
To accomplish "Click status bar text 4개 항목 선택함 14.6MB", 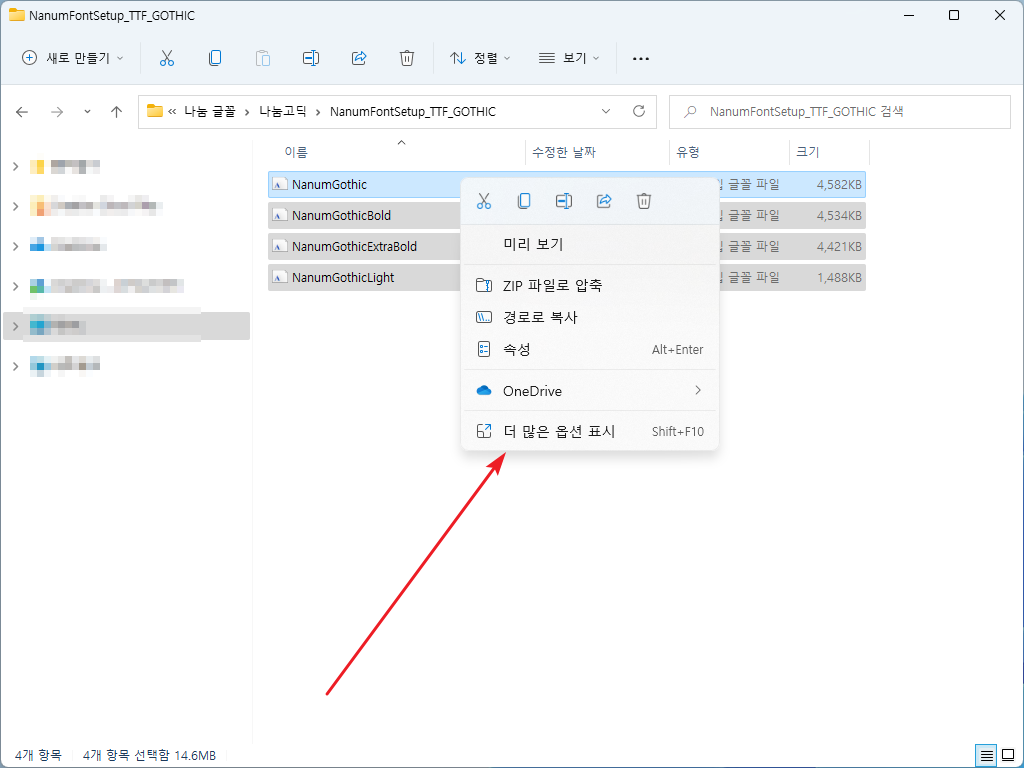I will [149, 756].
